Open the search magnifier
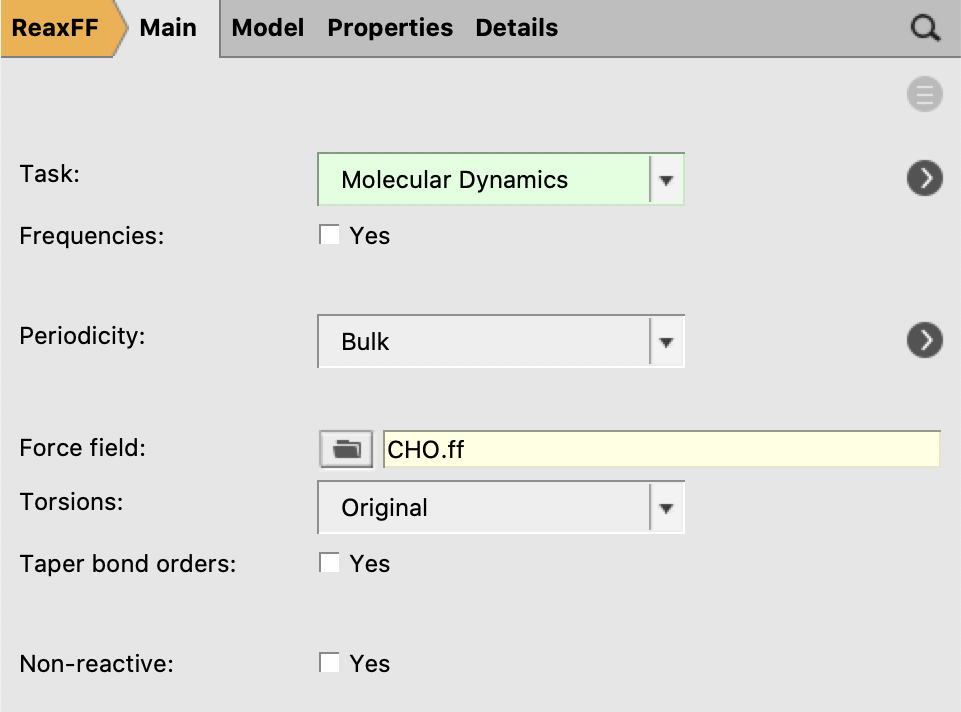 (924, 27)
